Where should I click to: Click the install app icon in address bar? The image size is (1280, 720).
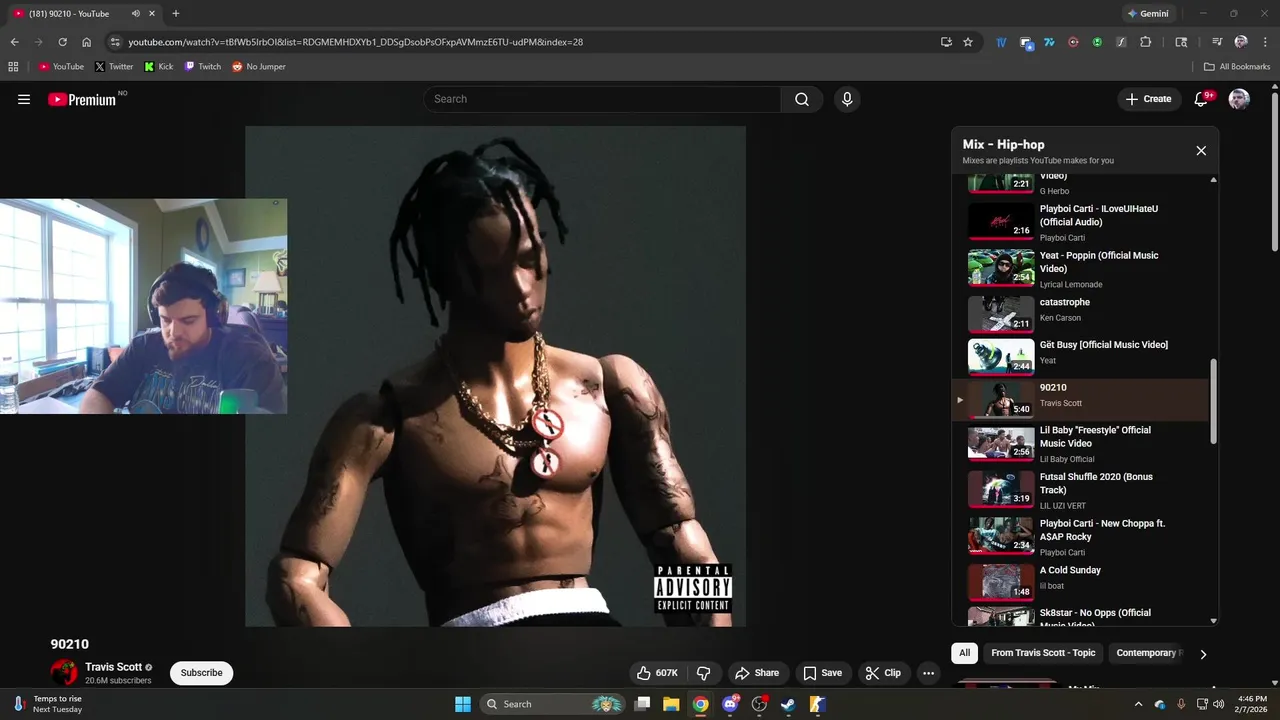946,42
